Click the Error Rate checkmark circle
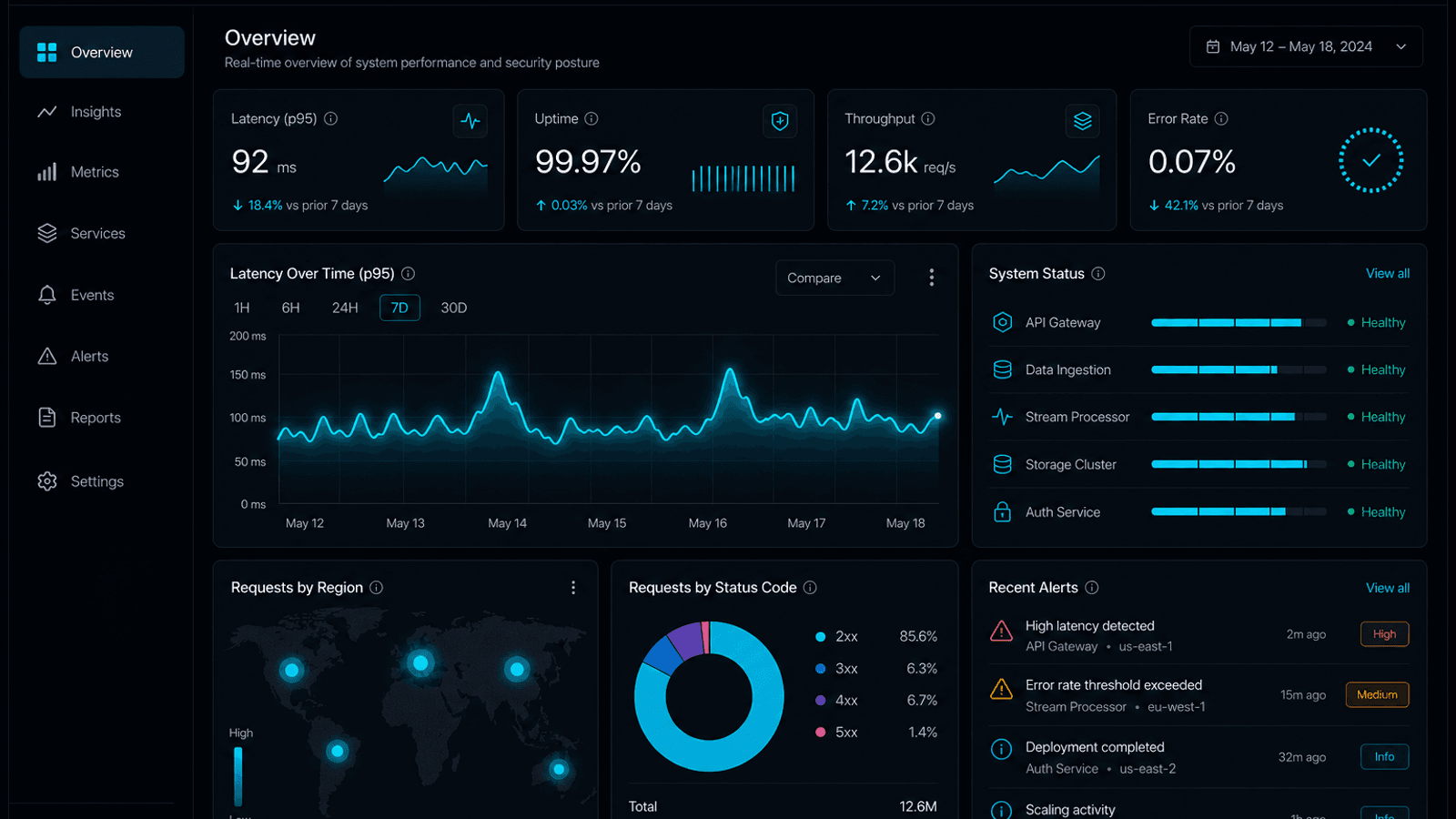 [x=1371, y=160]
